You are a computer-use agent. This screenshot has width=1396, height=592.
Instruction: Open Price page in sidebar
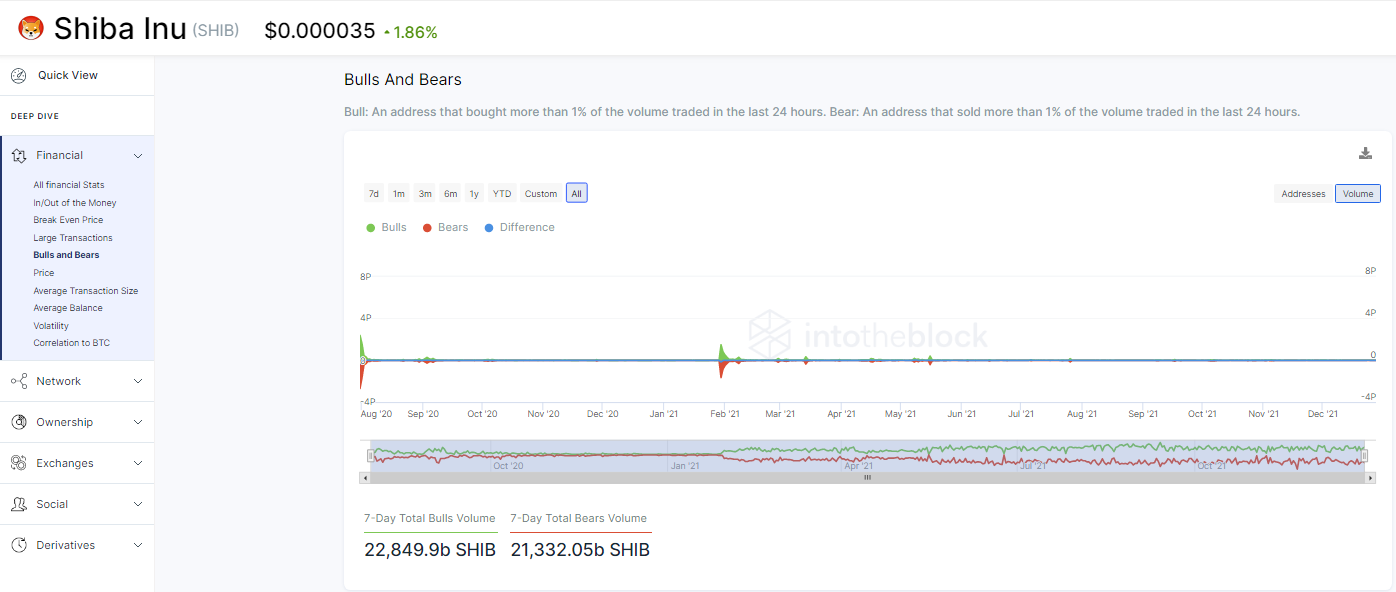coord(44,273)
